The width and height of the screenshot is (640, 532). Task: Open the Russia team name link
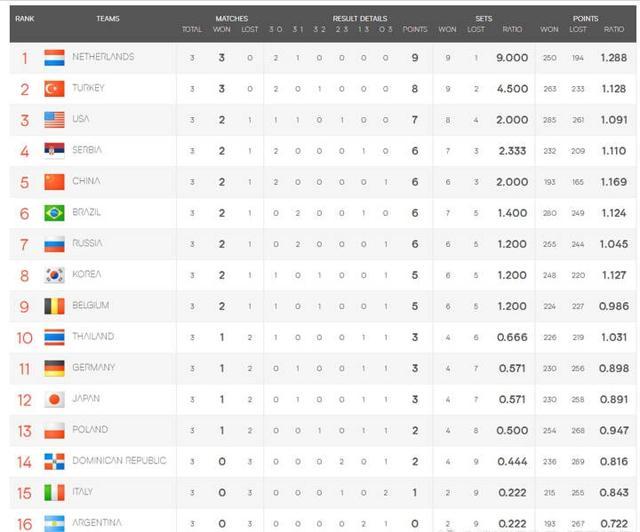pos(87,243)
